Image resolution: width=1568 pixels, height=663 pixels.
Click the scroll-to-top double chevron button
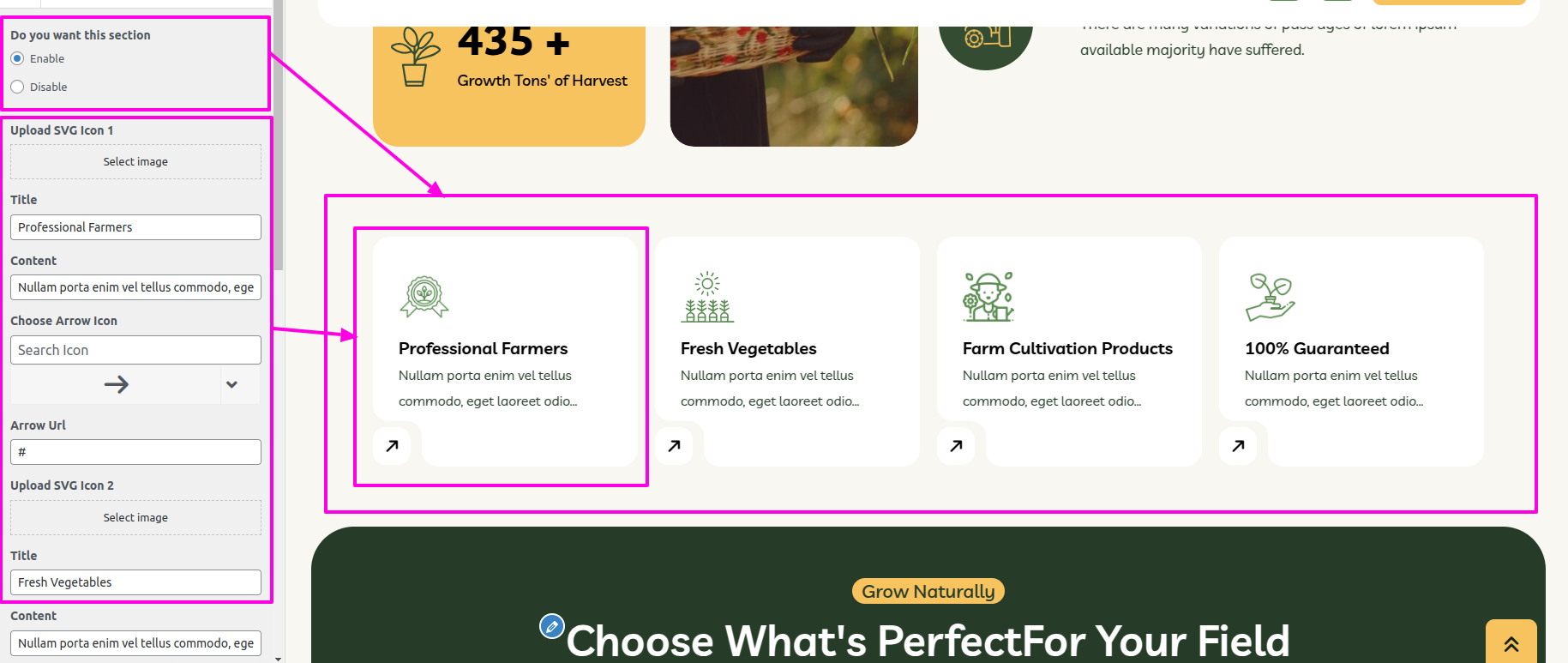coord(1511,642)
